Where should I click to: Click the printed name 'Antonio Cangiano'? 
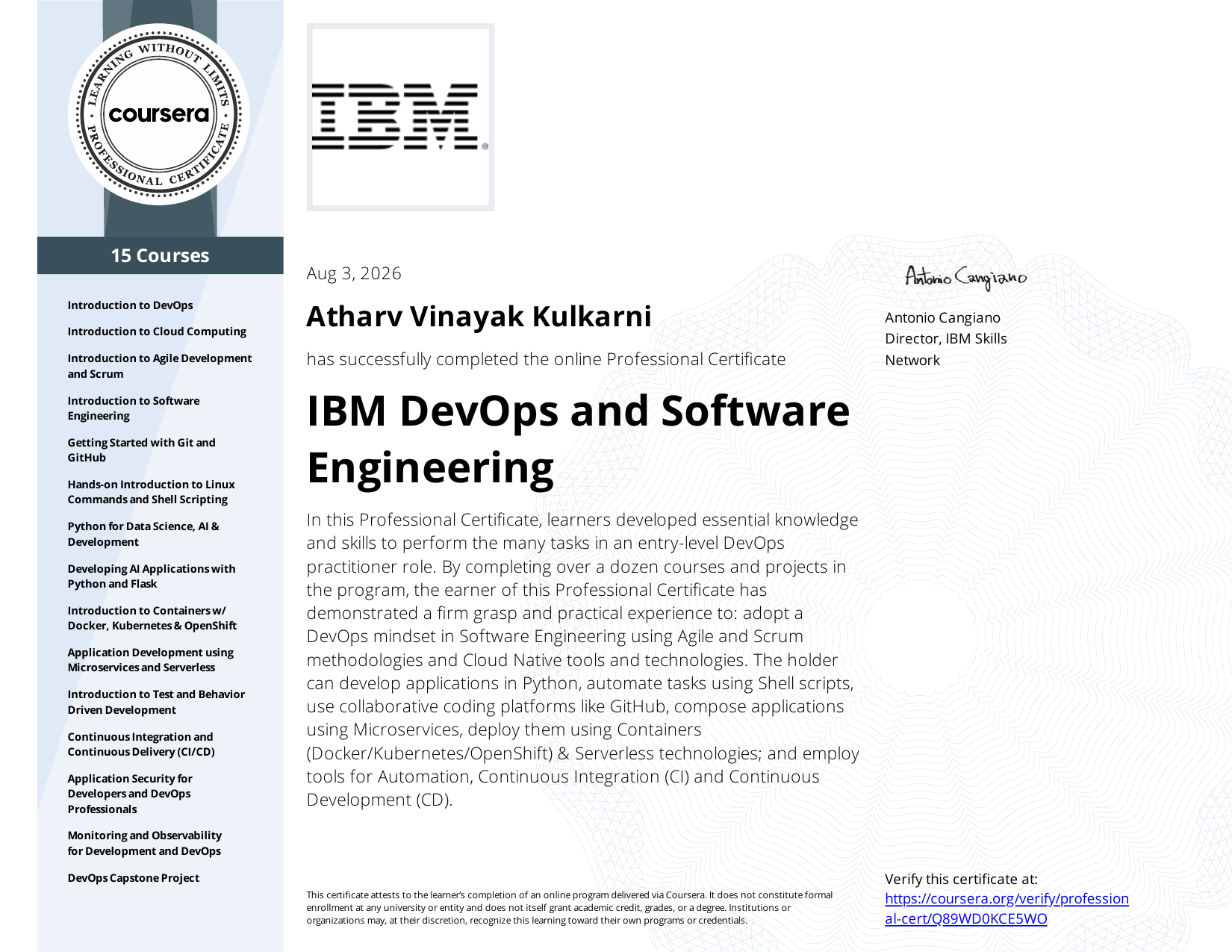point(942,317)
